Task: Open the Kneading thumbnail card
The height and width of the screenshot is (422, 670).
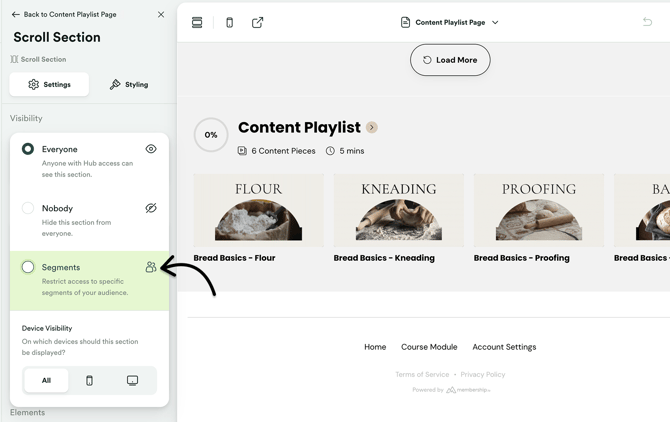Action: (x=399, y=210)
